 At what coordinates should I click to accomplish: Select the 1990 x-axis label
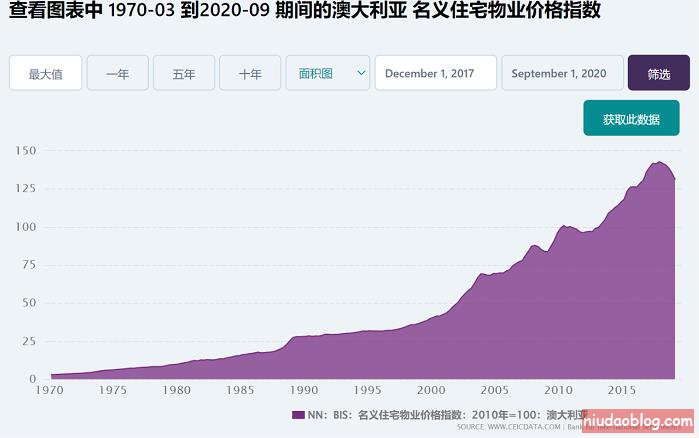click(304, 390)
